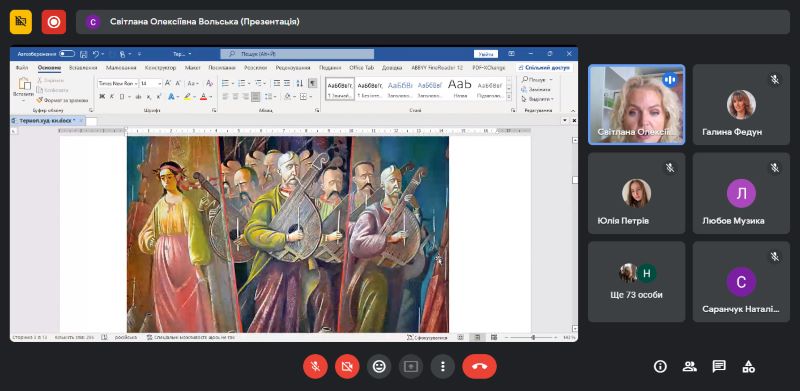This screenshot has height=391, width=800.
Task: Open the emoji reactions button
Action: [x=379, y=366]
